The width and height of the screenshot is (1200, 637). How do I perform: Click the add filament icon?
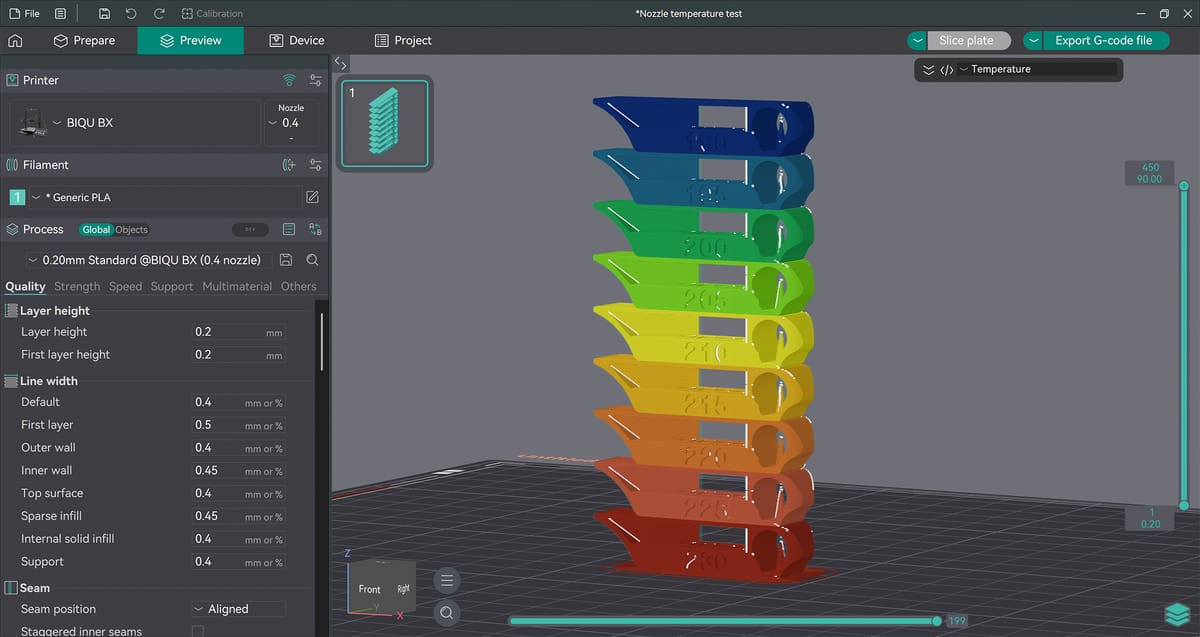pos(289,165)
